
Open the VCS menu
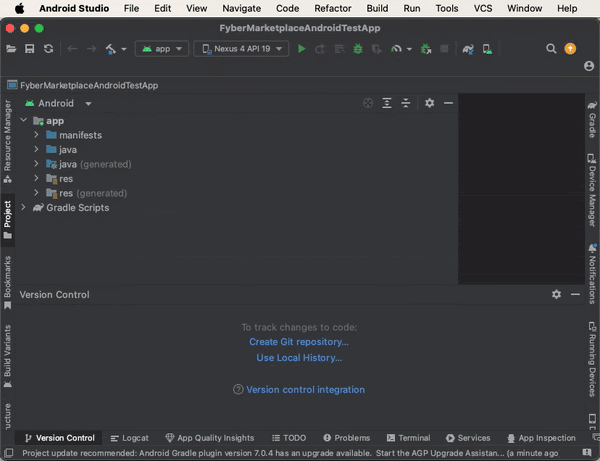pyautogui.click(x=483, y=8)
